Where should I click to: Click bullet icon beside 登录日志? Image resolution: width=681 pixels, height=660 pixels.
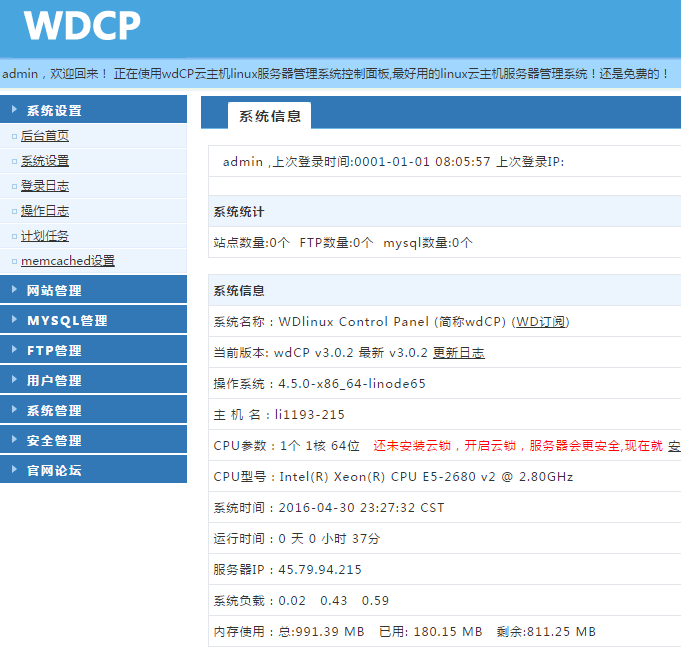14,187
